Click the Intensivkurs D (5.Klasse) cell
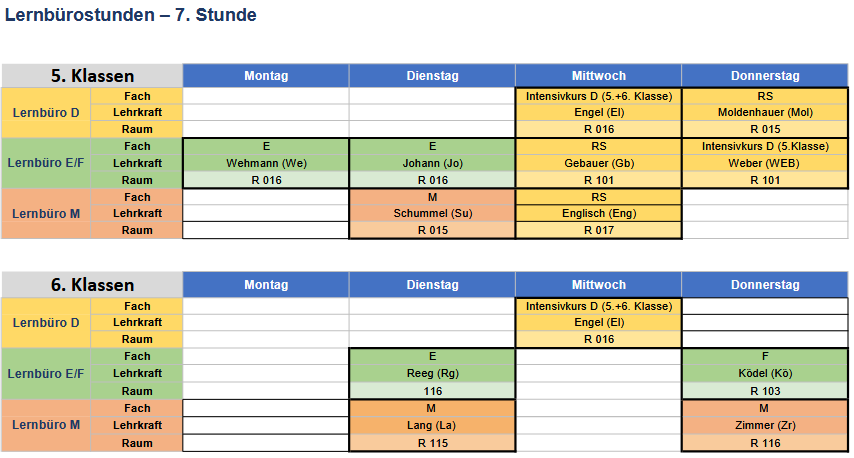 765,146
